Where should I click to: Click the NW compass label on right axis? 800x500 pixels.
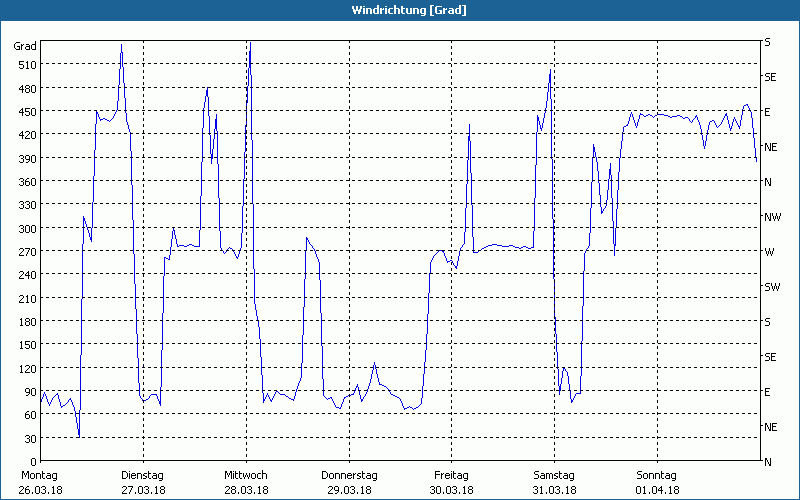(772, 217)
